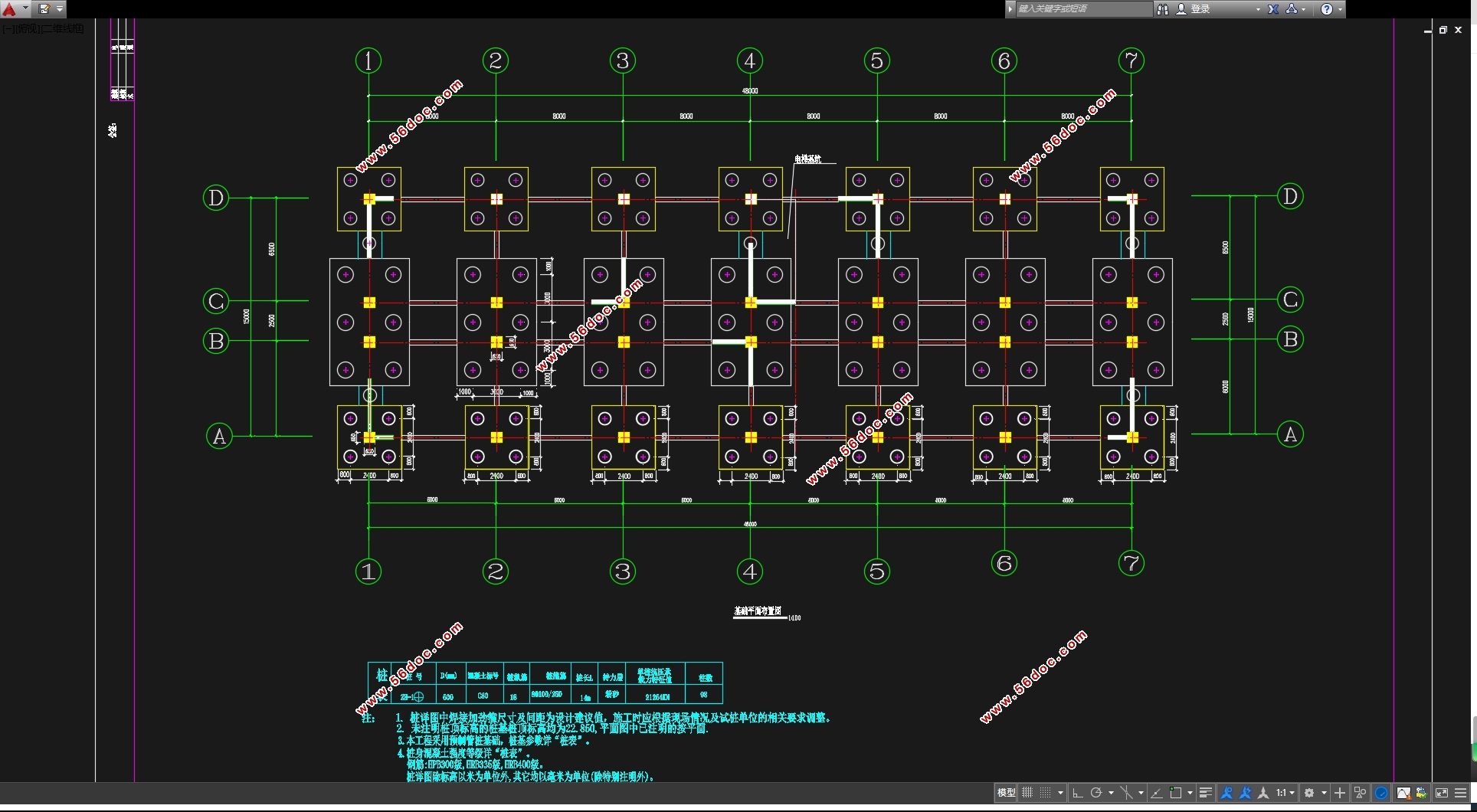The image size is (1477, 812).
Task: Open status bar customization menu icon
Action: tap(1460, 793)
